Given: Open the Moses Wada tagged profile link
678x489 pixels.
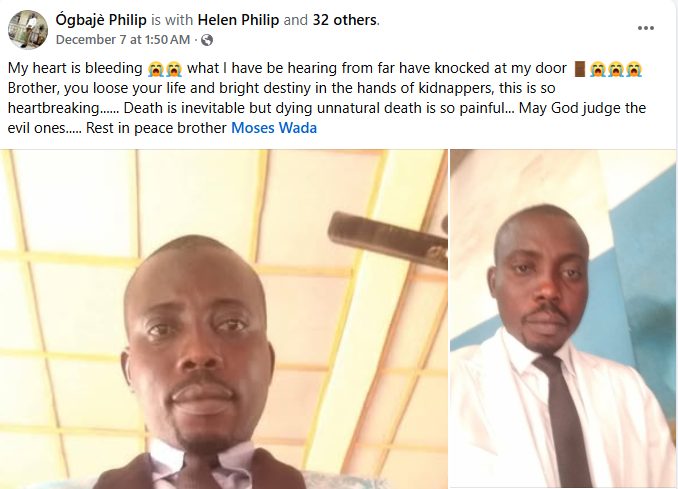Looking at the screenshot, I should [274, 128].
